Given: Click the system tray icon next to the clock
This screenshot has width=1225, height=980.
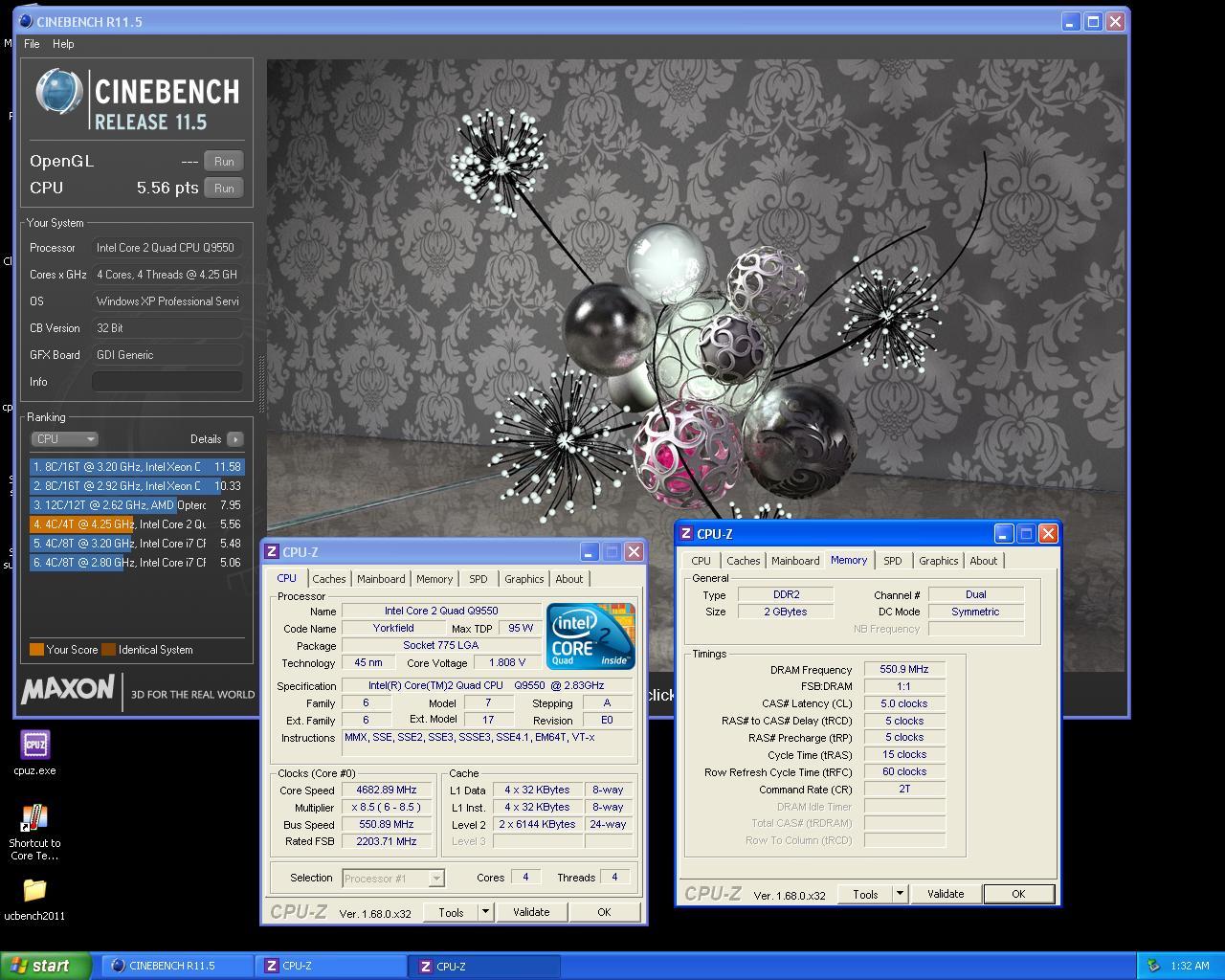Looking at the screenshot, I should coord(1153,966).
